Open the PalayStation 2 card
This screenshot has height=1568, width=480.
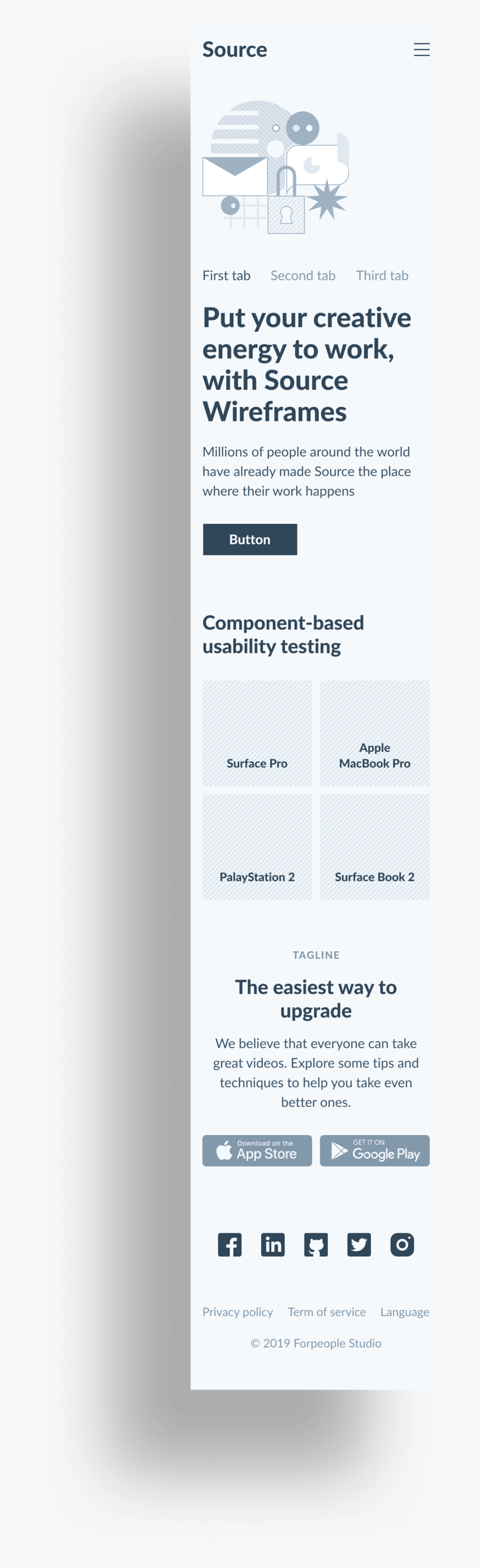click(x=257, y=847)
